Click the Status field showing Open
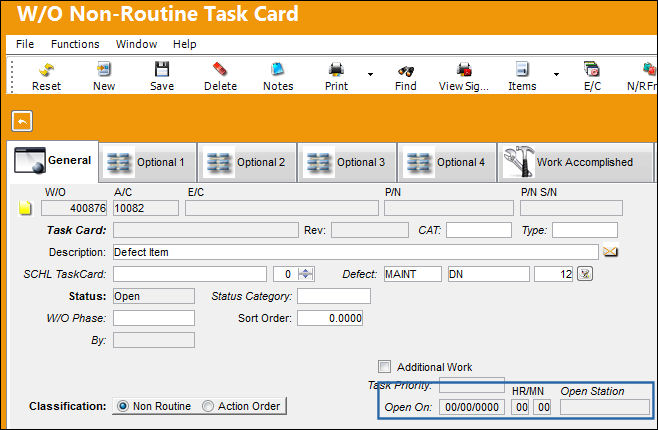 (x=154, y=296)
